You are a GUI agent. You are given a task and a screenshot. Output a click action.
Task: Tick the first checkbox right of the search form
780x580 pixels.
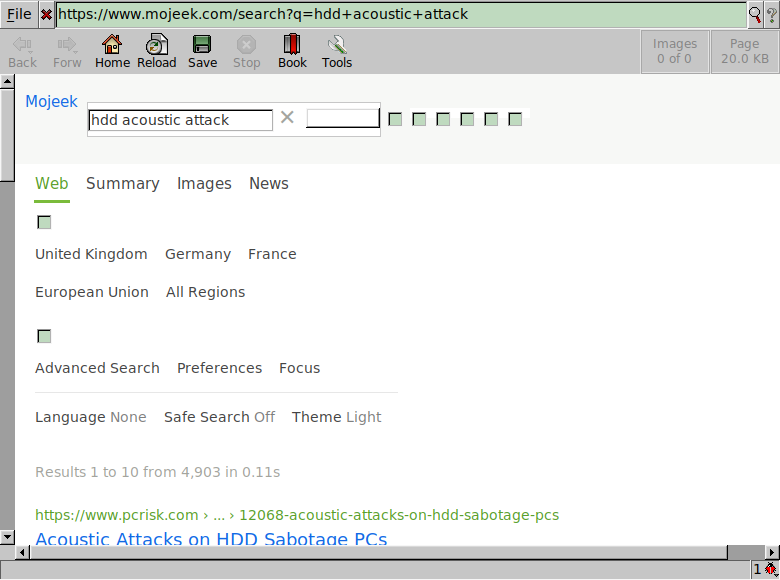(395, 119)
